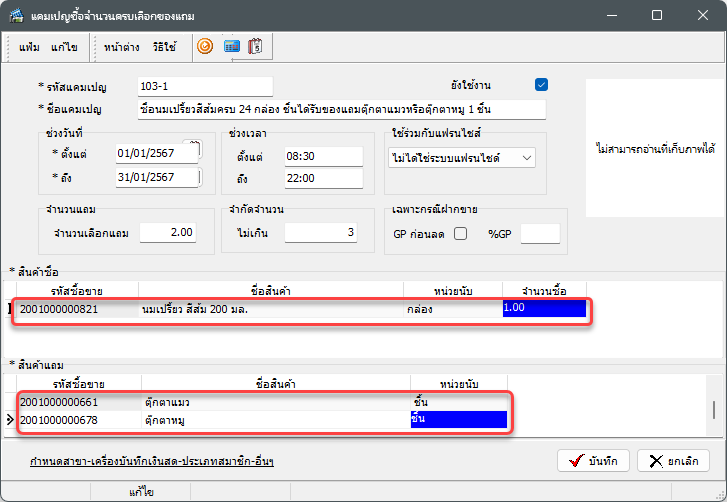
Task: Click the orange circular icon in toolbar
Action: pos(205,46)
